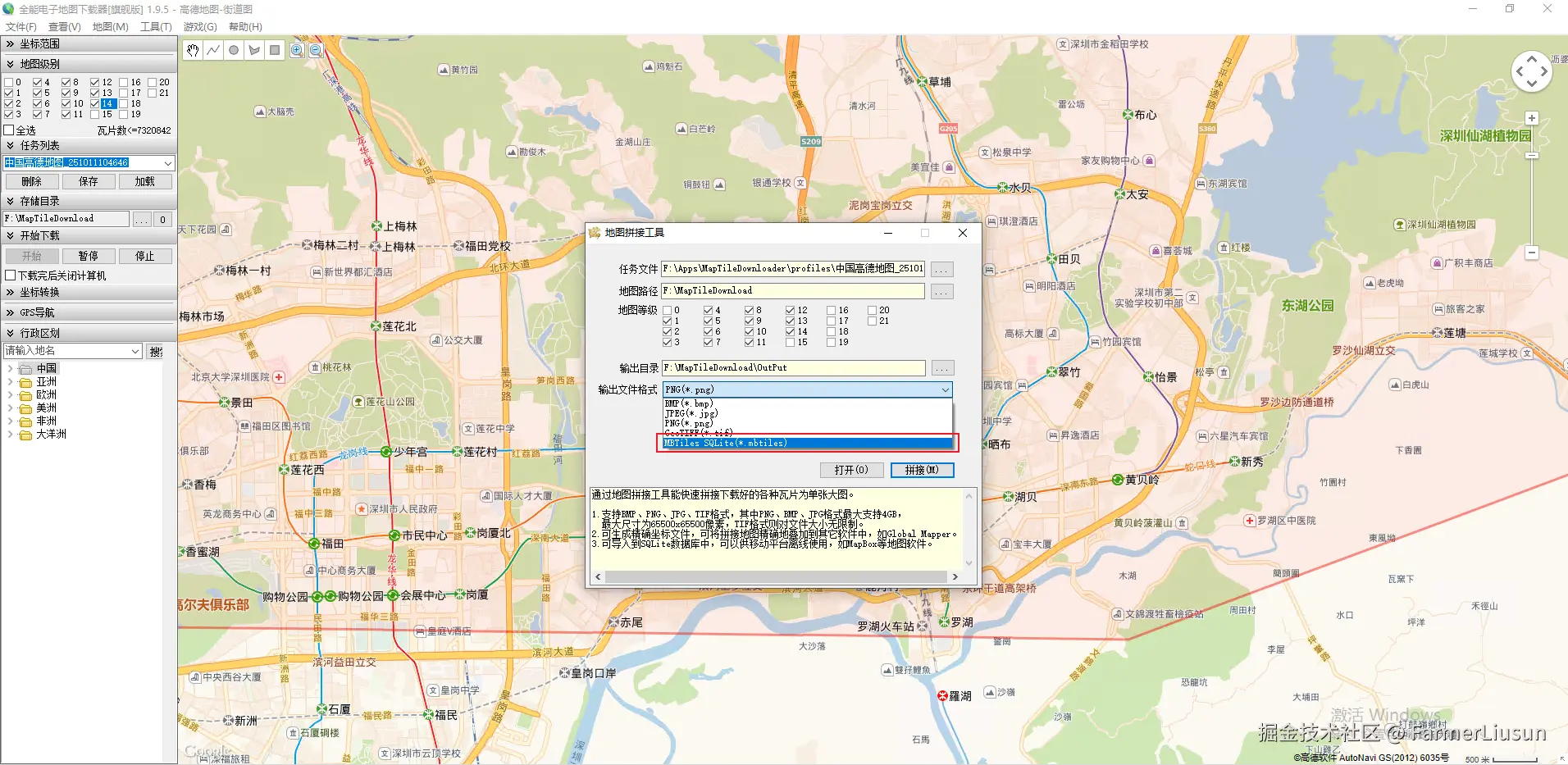
Task: Click the 欧洲 folder icon
Action: (25, 395)
